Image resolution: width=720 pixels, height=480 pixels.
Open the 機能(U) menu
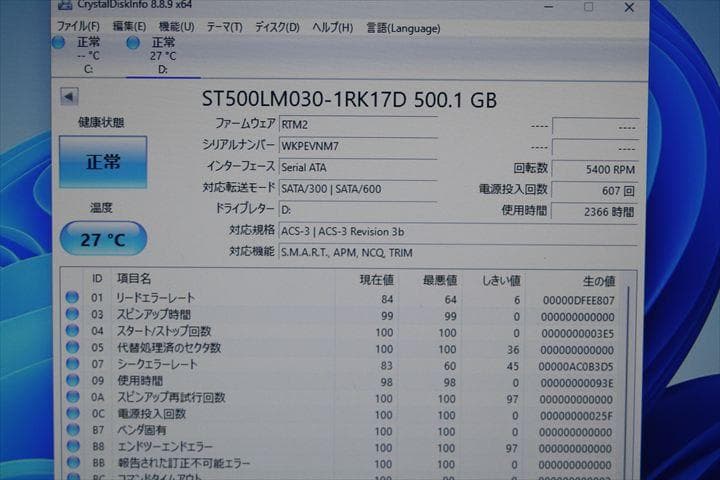click(176, 27)
